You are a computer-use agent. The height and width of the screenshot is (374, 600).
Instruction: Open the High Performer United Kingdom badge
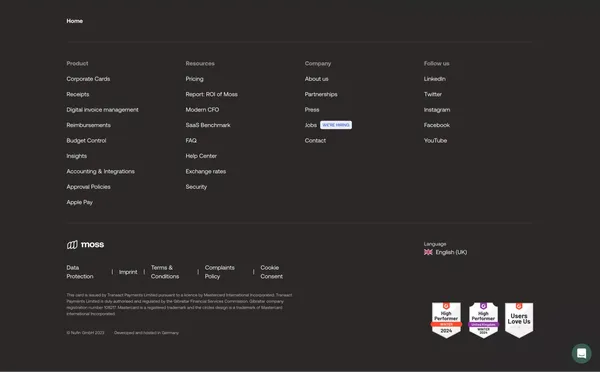[483, 320]
